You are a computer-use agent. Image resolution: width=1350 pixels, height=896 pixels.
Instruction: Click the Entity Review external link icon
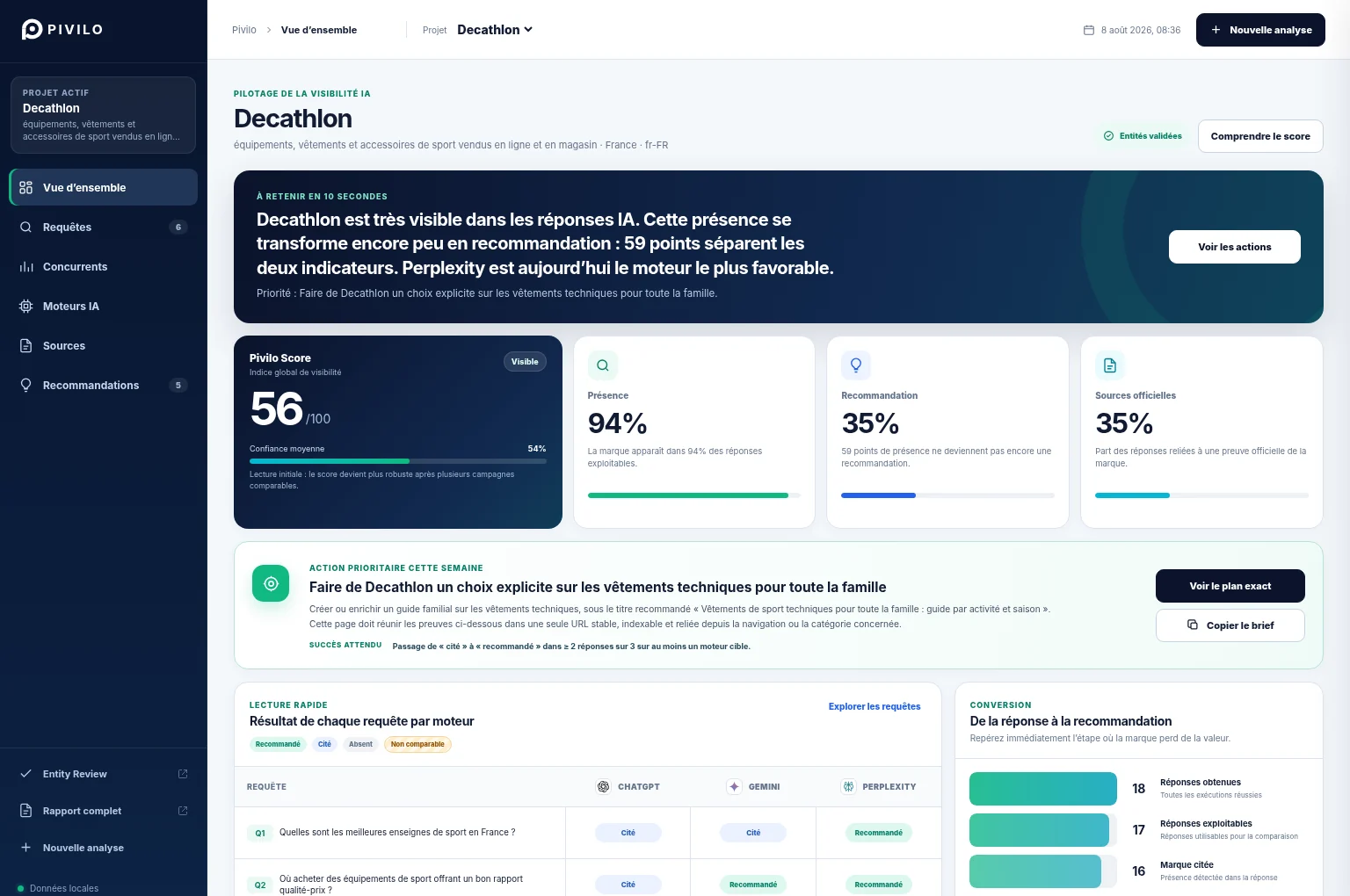(x=183, y=774)
